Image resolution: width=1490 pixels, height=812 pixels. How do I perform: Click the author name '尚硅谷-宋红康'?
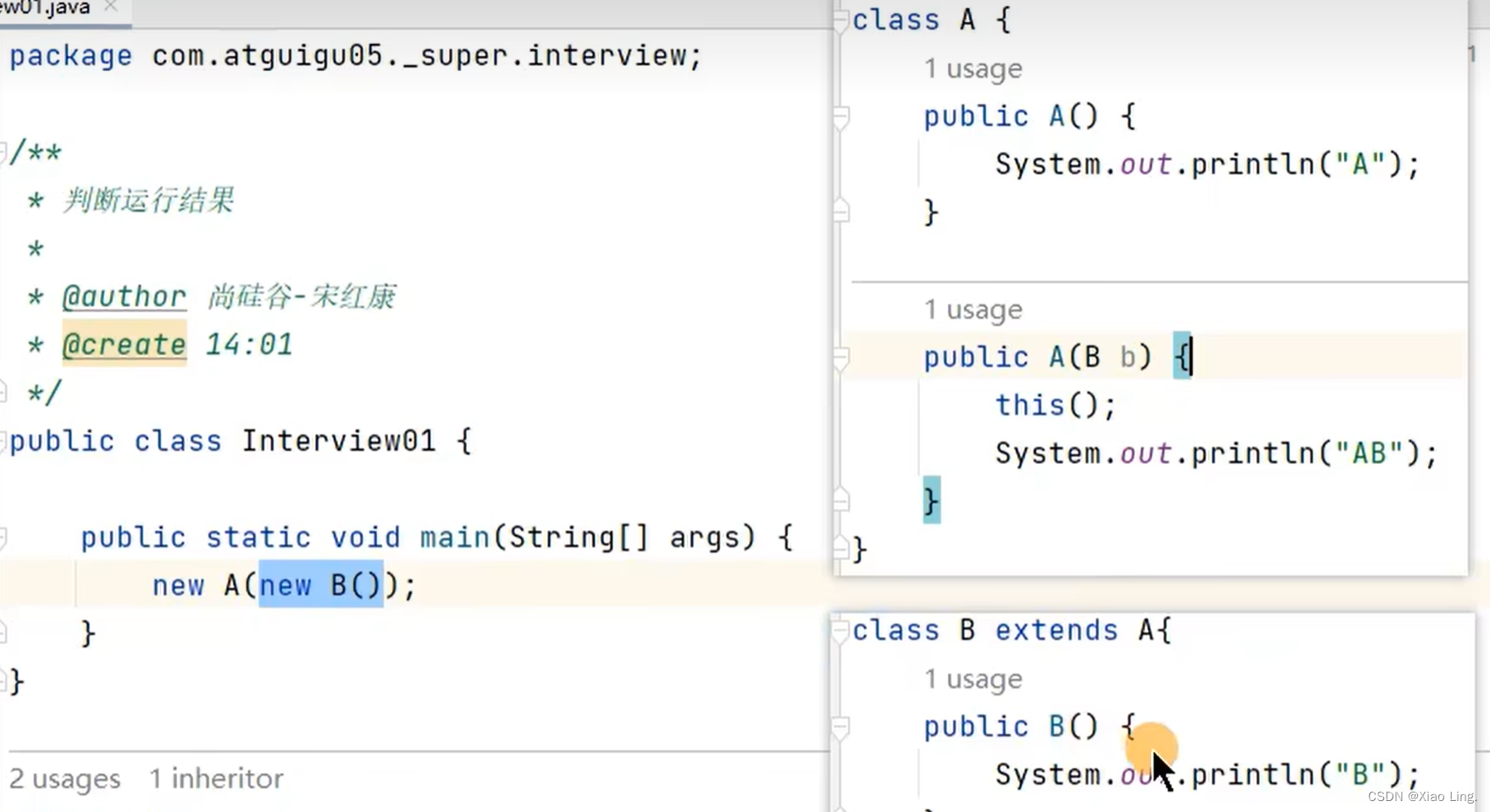(302, 297)
